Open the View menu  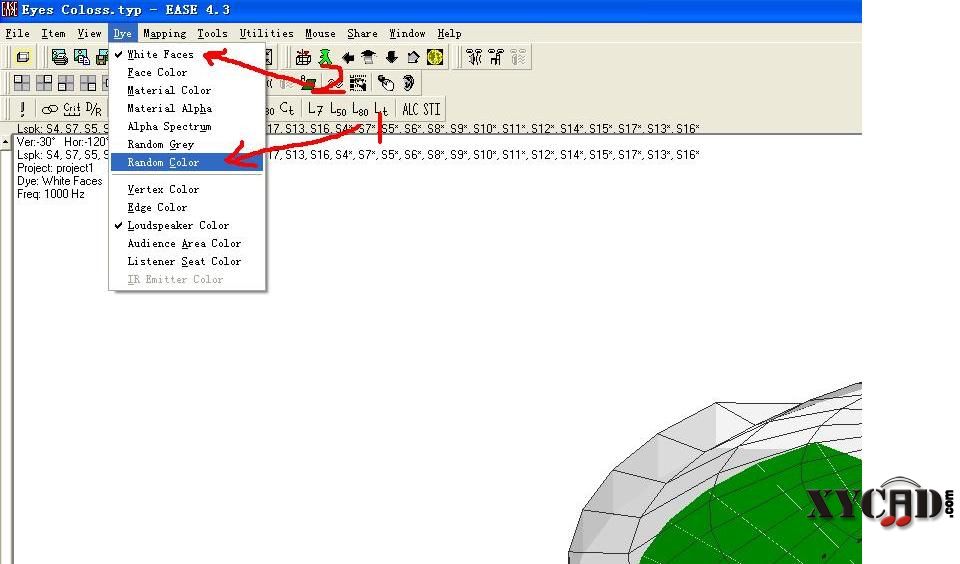(x=89, y=34)
